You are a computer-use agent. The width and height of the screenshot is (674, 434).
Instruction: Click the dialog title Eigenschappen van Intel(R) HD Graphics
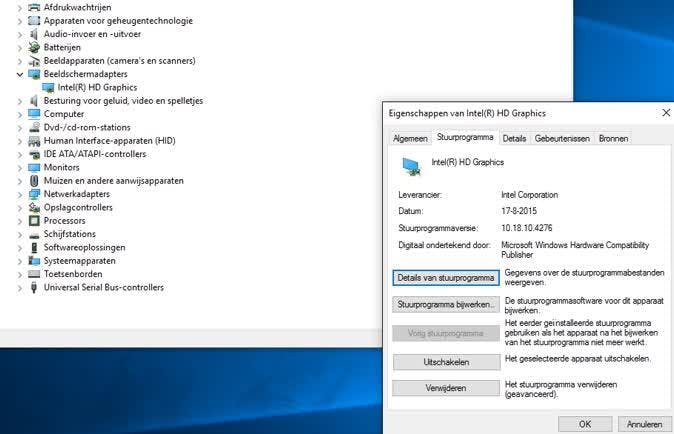(x=467, y=113)
